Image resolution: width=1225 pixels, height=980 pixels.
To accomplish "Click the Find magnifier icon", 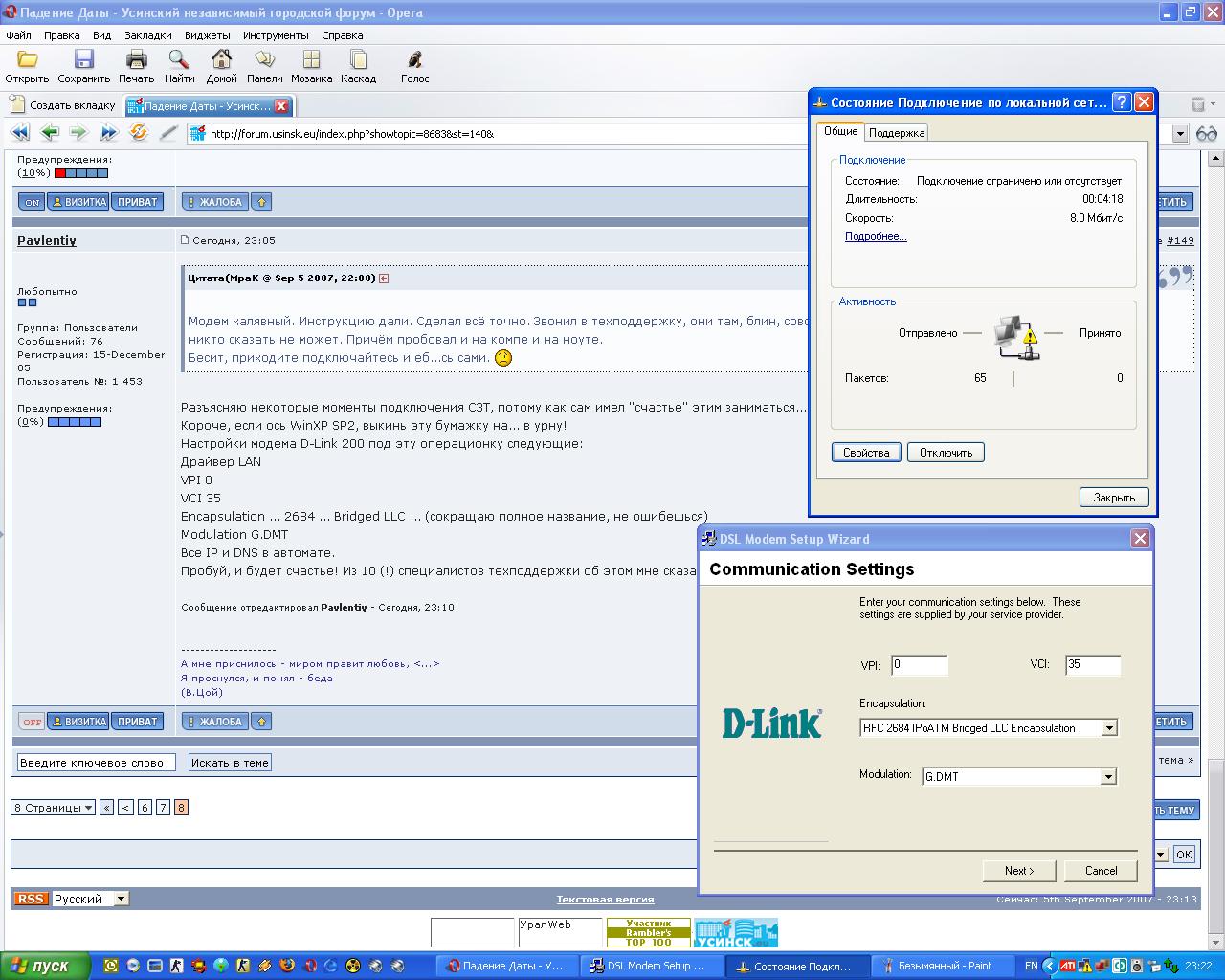I will click(179, 60).
